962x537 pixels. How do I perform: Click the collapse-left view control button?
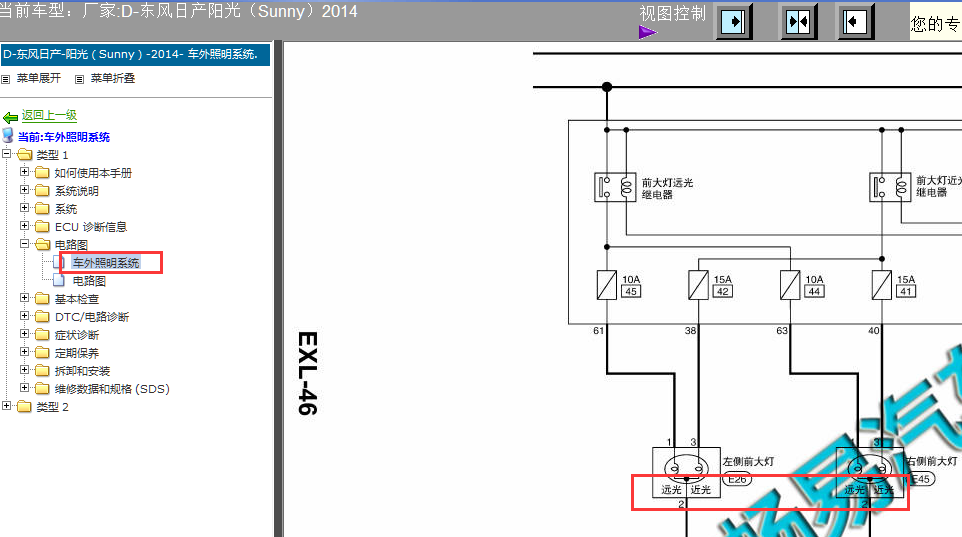click(855, 23)
